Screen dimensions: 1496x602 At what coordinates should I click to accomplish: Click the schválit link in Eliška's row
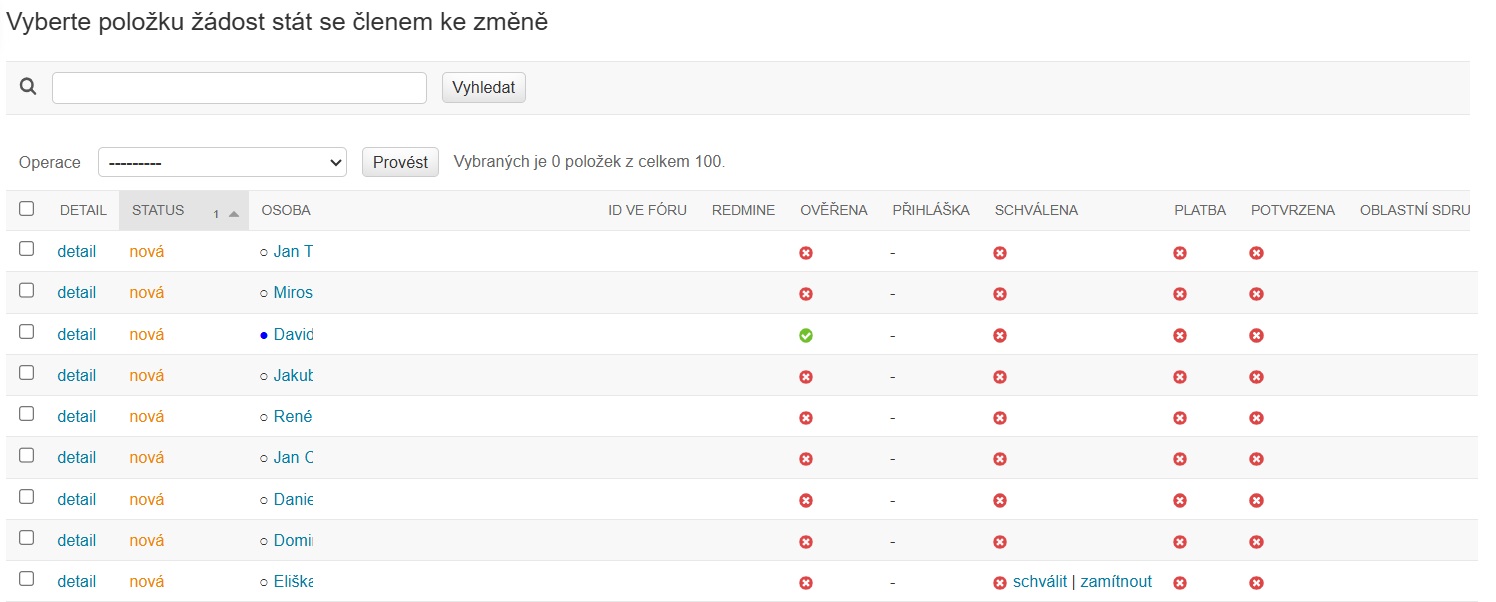click(1040, 582)
